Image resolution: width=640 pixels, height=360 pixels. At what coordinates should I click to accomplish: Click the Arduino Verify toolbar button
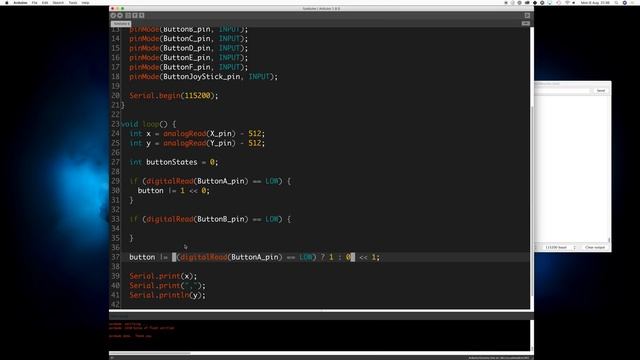click(x=113, y=16)
